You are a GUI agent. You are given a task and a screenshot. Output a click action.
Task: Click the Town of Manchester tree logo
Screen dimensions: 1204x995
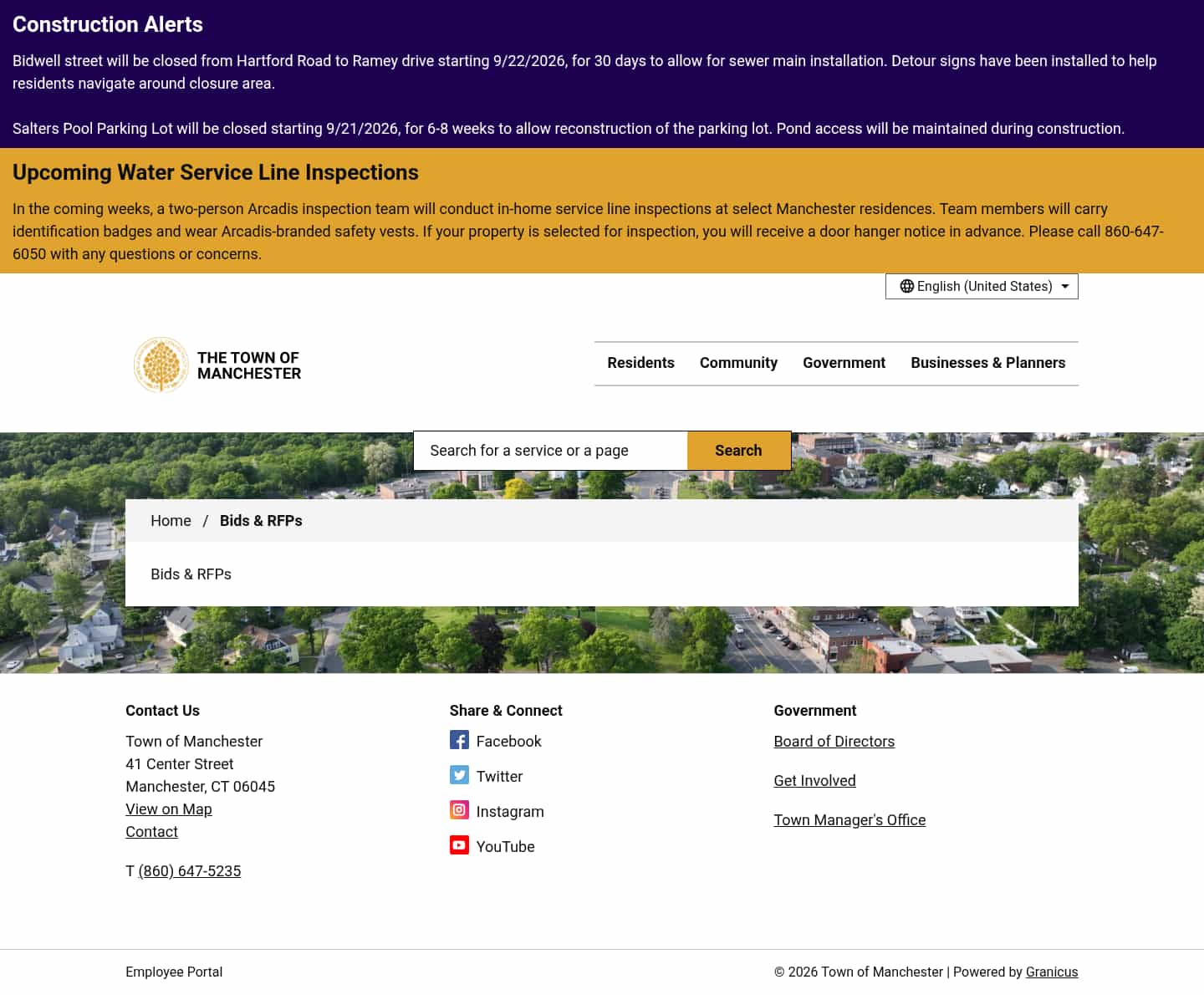161,365
